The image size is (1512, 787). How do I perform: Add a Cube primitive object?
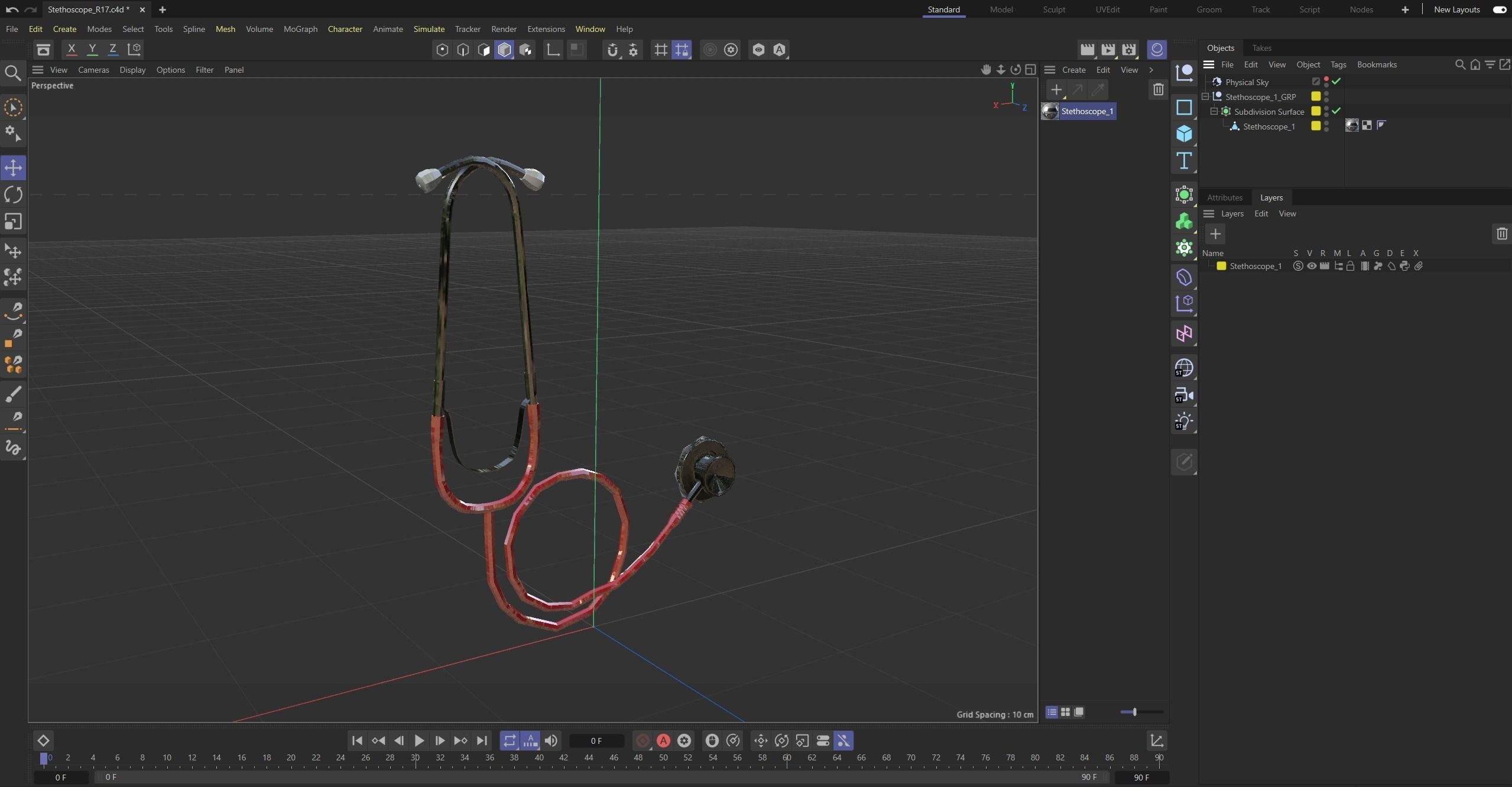[x=1184, y=134]
